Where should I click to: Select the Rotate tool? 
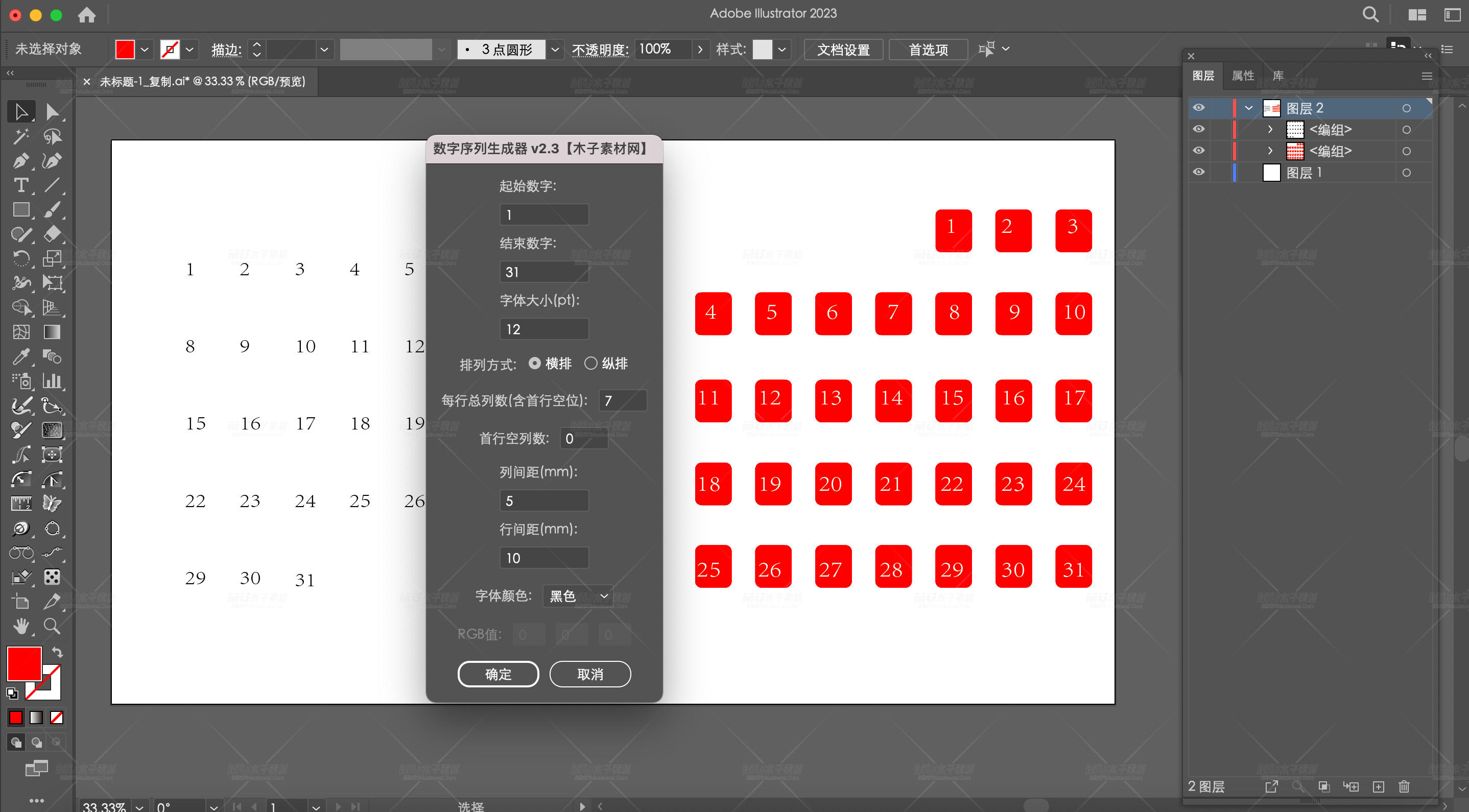(21, 258)
